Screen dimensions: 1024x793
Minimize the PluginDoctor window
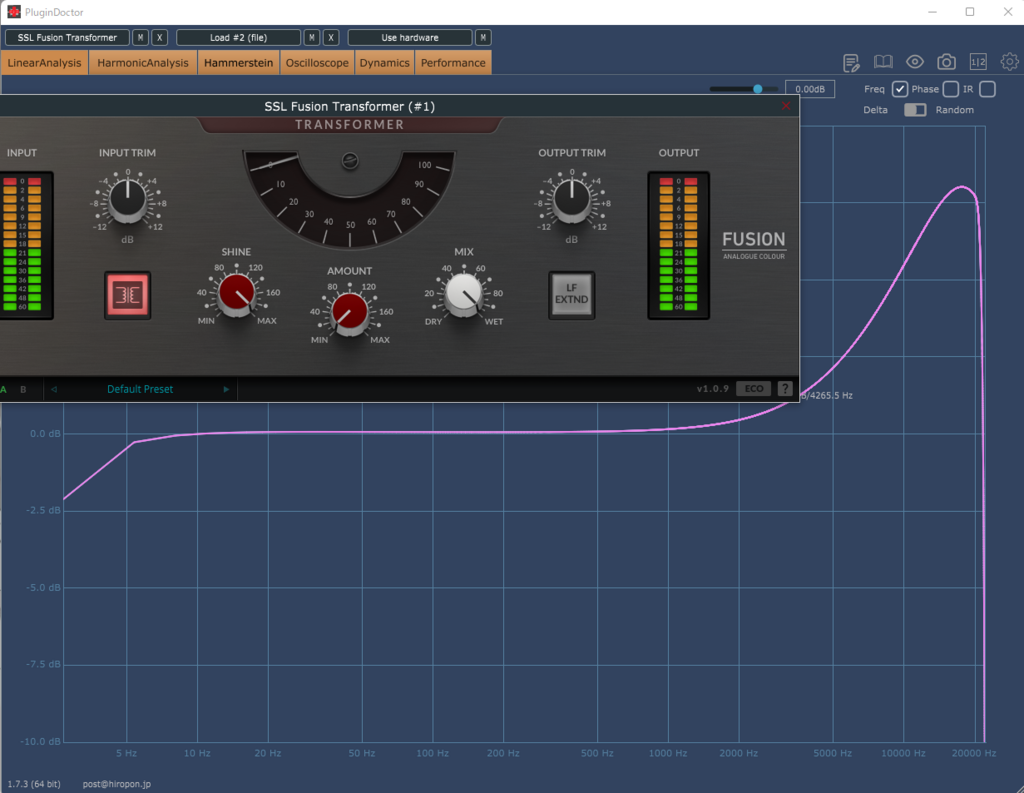[x=933, y=12]
